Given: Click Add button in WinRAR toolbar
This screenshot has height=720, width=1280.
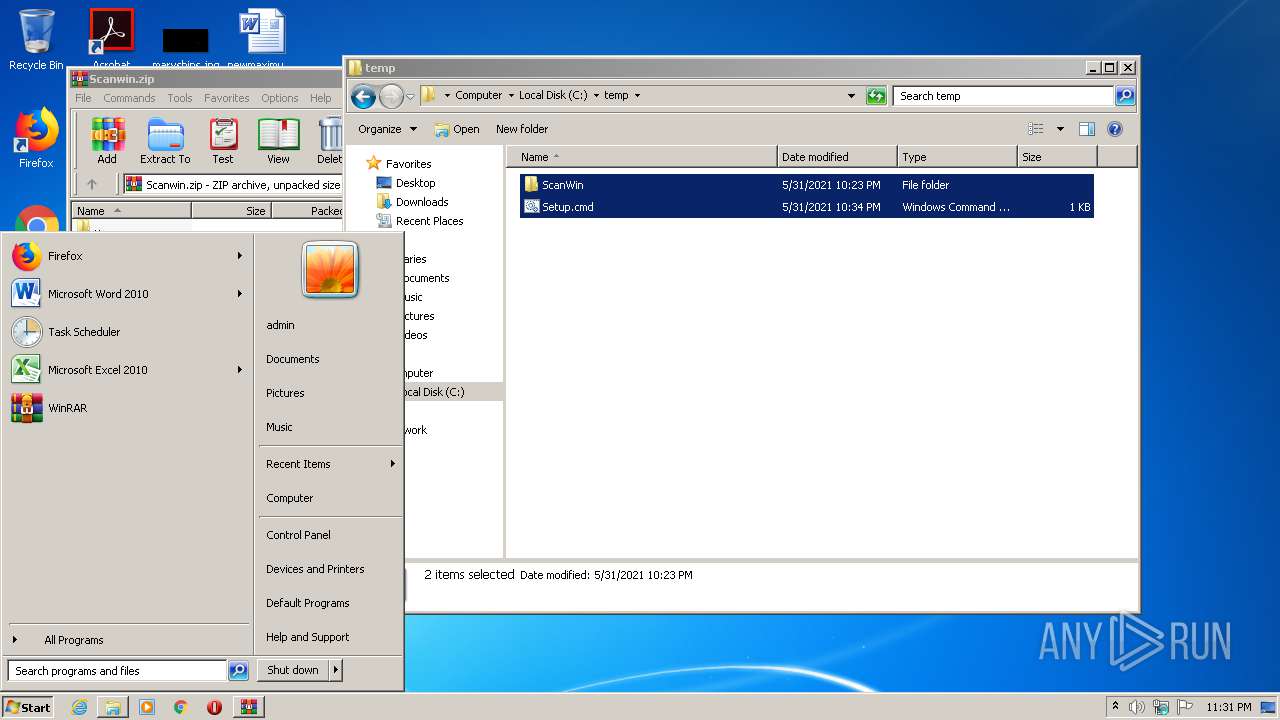Looking at the screenshot, I should (x=107, y=141).
